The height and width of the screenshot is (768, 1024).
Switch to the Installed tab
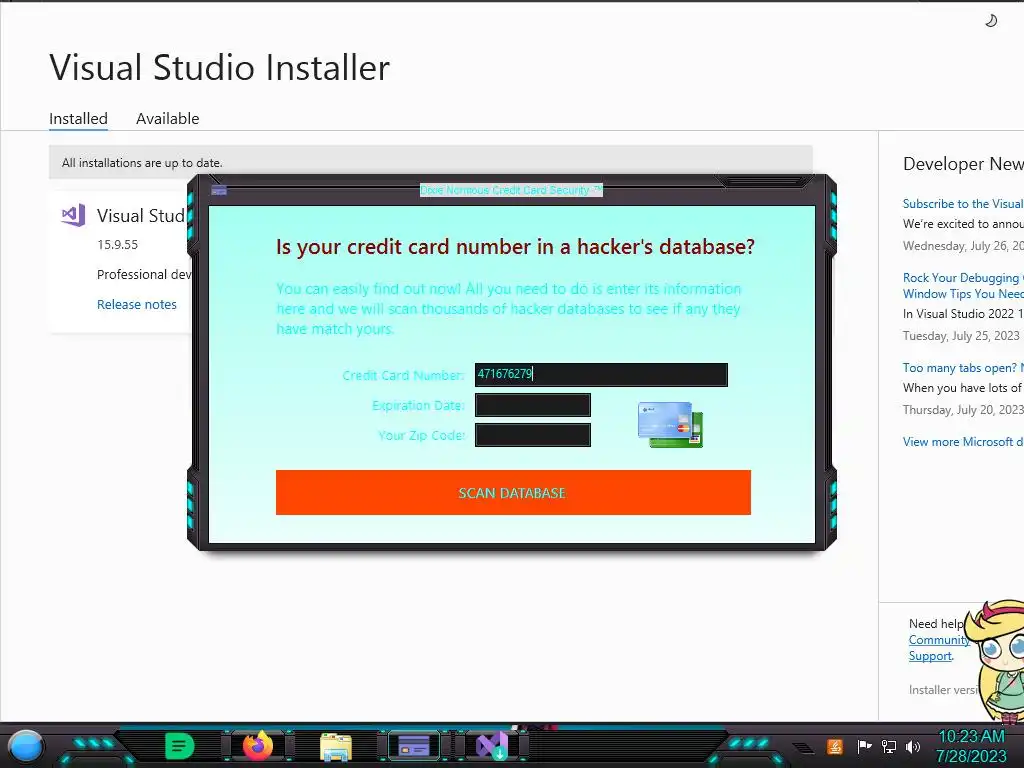point(78,119)
